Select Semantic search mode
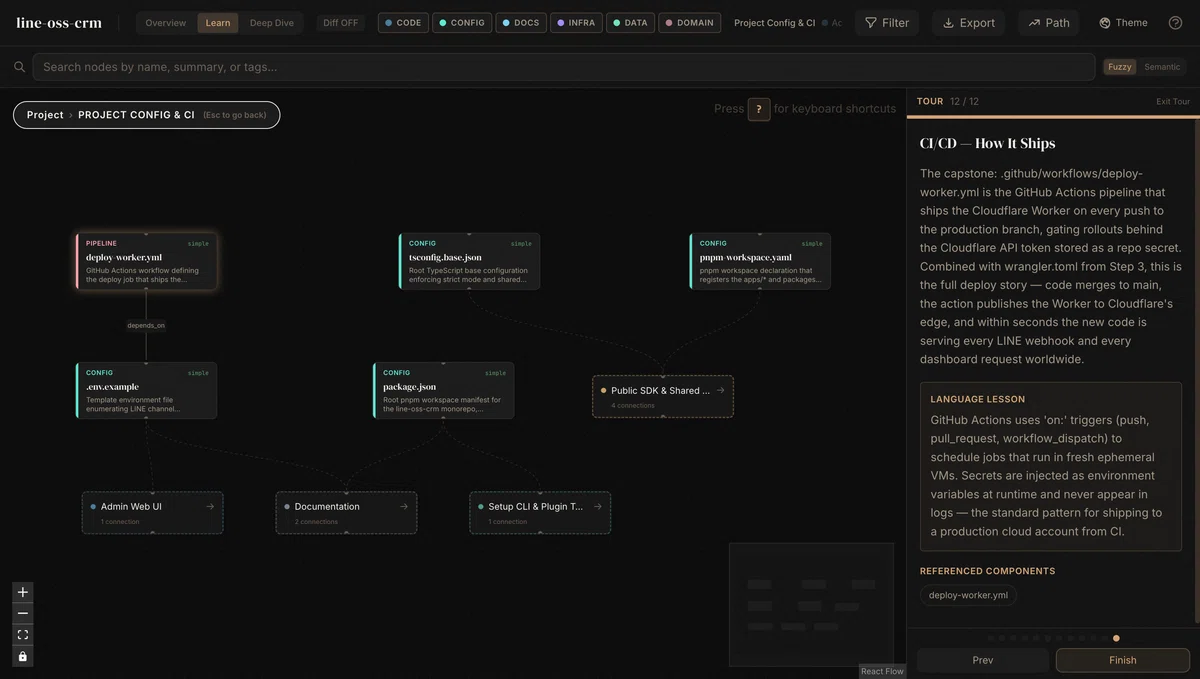The image size is (1200, 679). (x=1162, y=67)
